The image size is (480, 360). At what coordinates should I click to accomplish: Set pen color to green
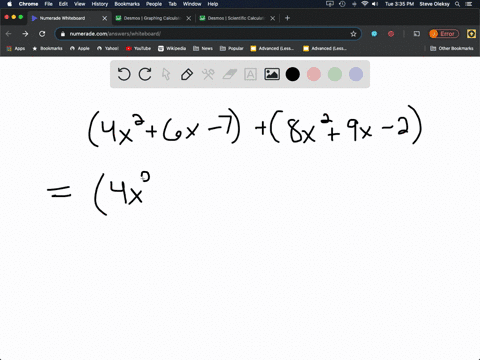click(335, 74)
